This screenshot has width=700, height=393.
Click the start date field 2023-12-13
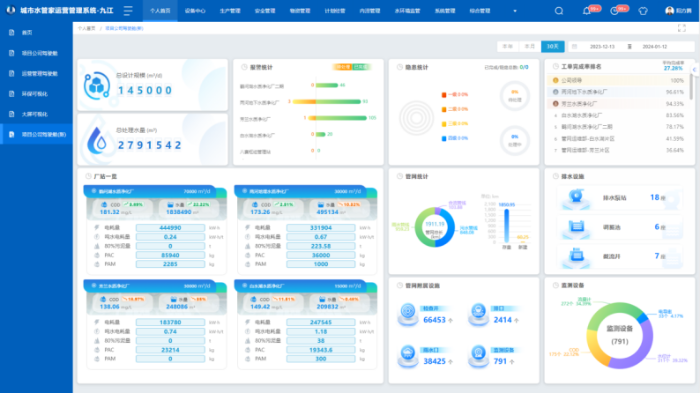point(602,46)
